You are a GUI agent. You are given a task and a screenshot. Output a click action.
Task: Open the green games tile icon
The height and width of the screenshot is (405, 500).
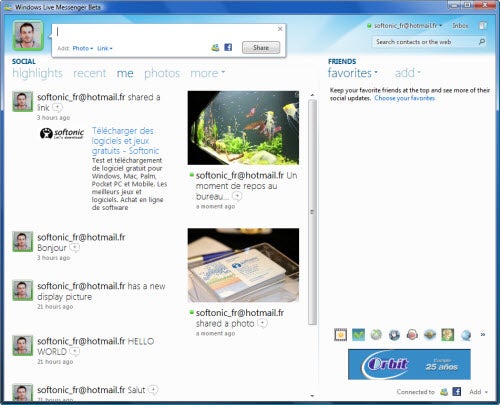click(x=448, y=335)
